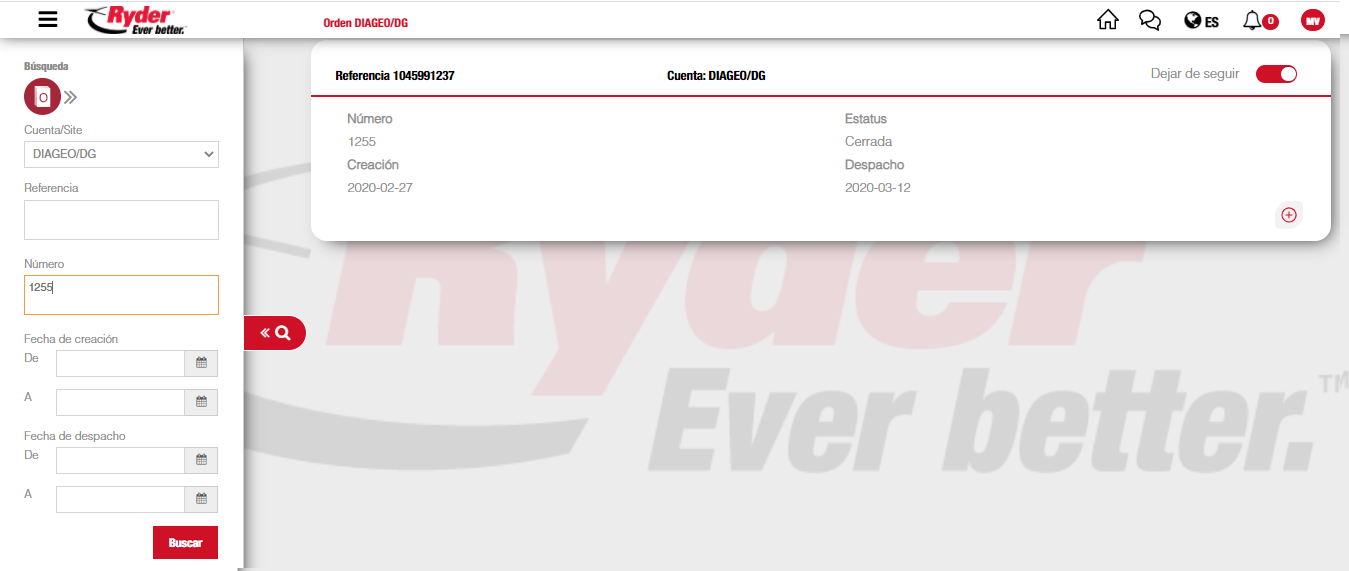The width and height of the screenshot is (1349, 571).
Task: Change language with globe ES icon
Action: coord(1201,21)
